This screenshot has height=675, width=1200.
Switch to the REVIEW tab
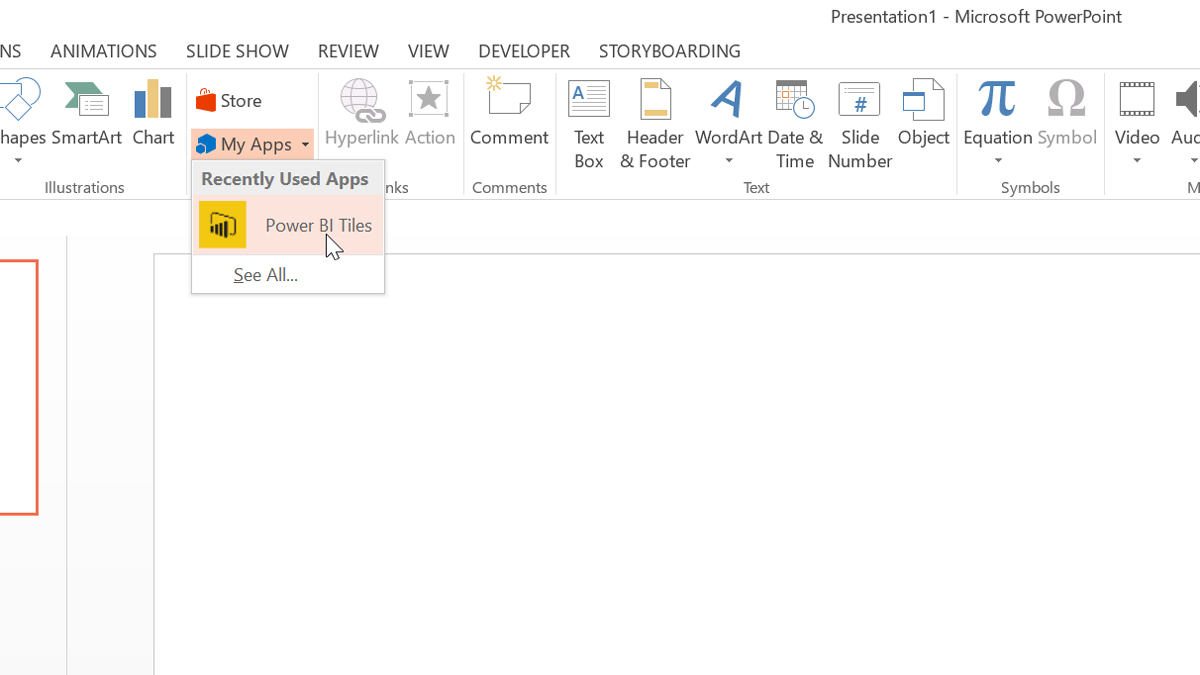tap(348, 51)
